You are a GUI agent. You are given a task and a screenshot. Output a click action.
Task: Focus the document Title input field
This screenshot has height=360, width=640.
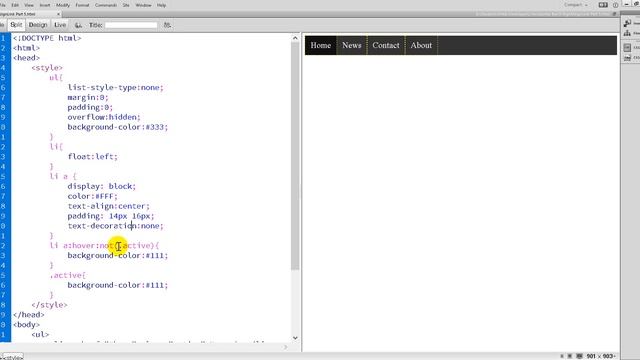click(131, 25)
